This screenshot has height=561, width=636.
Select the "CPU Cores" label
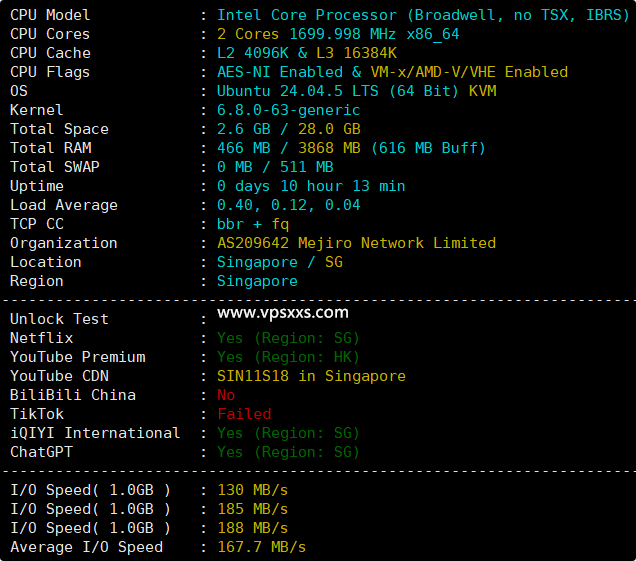(x=50, y=34)
